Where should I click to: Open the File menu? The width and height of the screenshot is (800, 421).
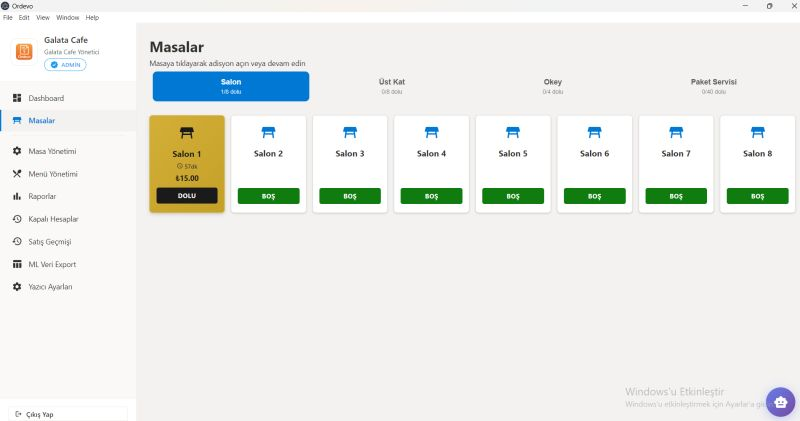point(8,18)
